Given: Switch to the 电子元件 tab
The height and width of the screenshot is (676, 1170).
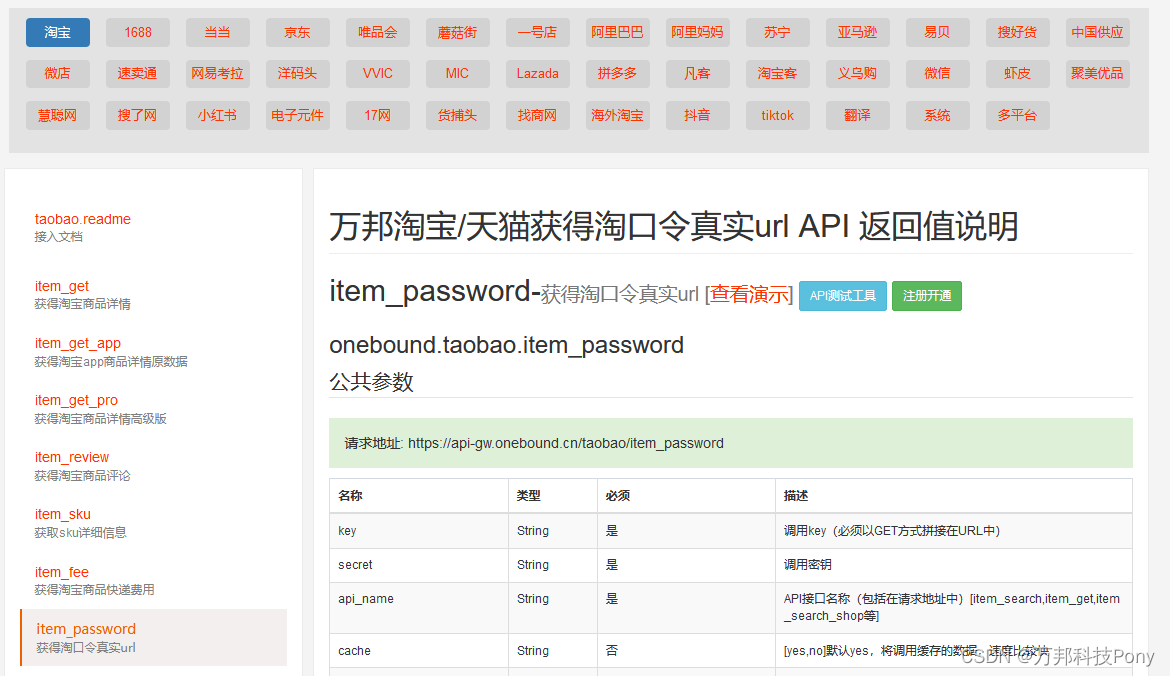Looking at the screenshot, I should pyautogui.click(x=297, y=115).
